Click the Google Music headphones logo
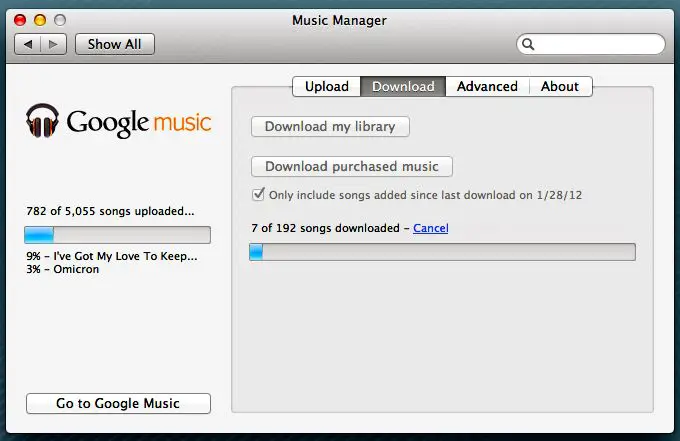 42,121
